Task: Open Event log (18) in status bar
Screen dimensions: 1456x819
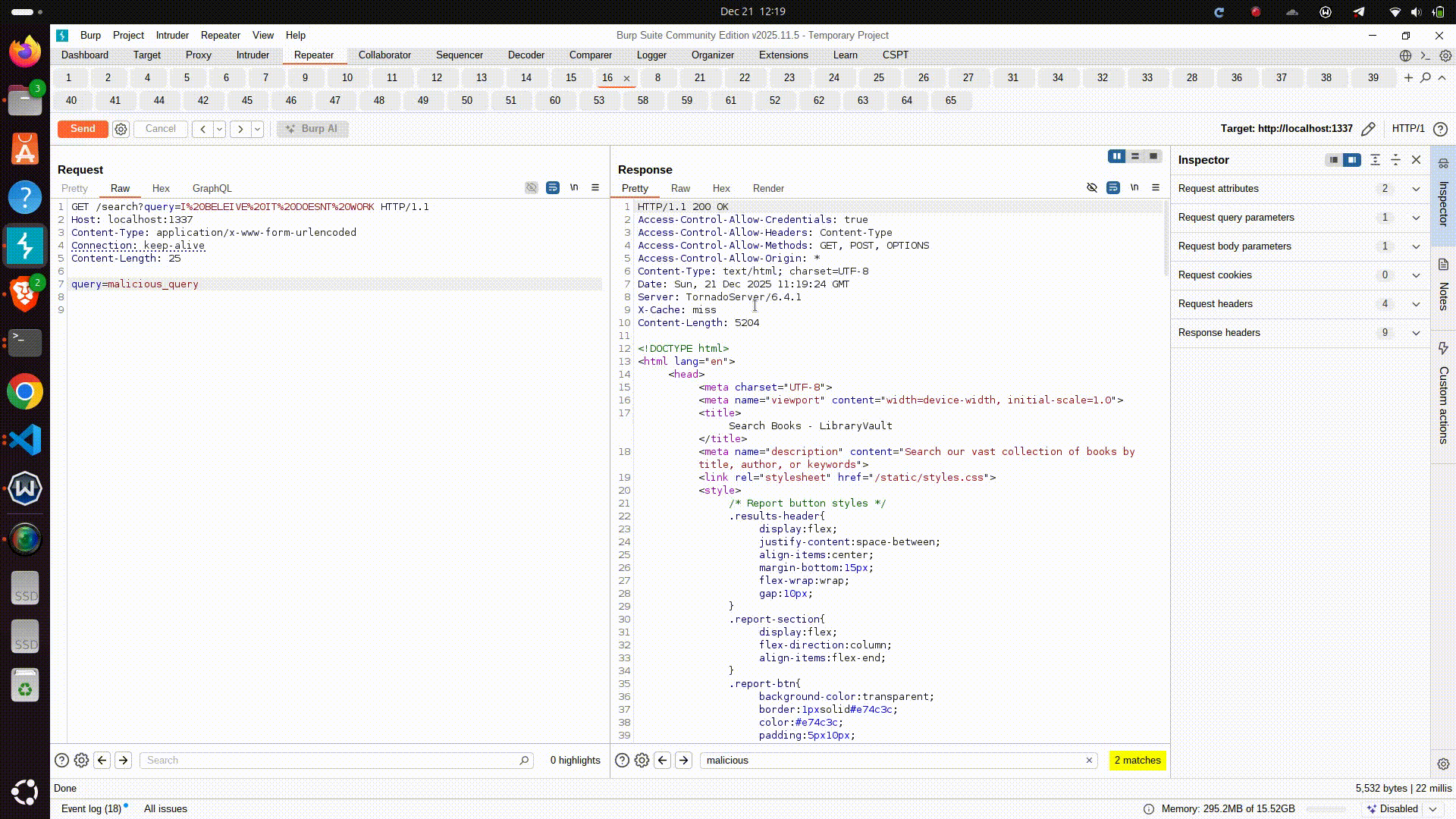Action: pyautogui.click(x=91, y=809)
